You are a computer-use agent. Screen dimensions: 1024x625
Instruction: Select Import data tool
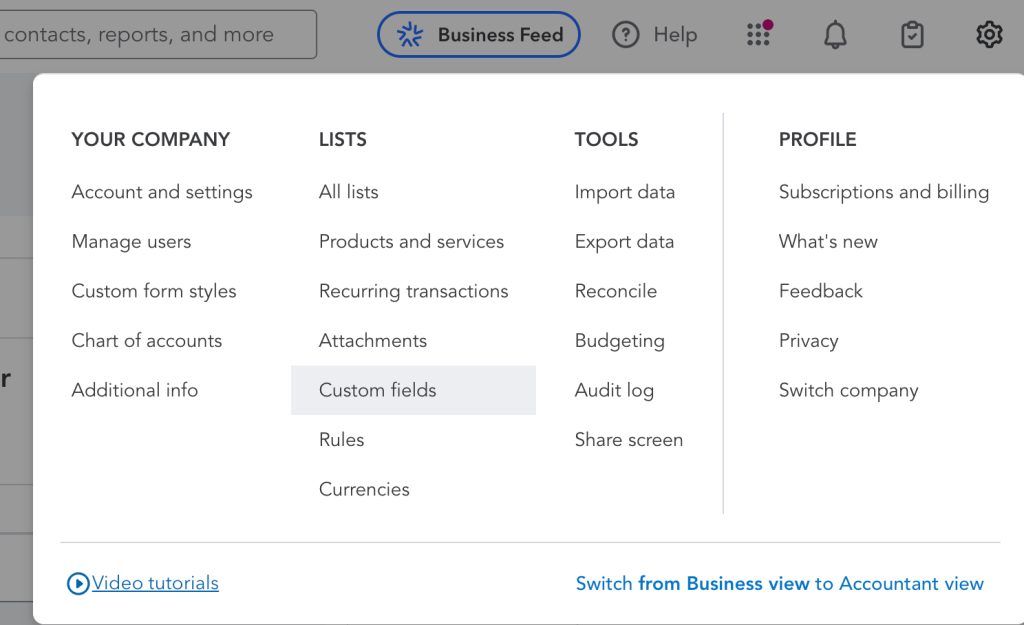(625, 192)
